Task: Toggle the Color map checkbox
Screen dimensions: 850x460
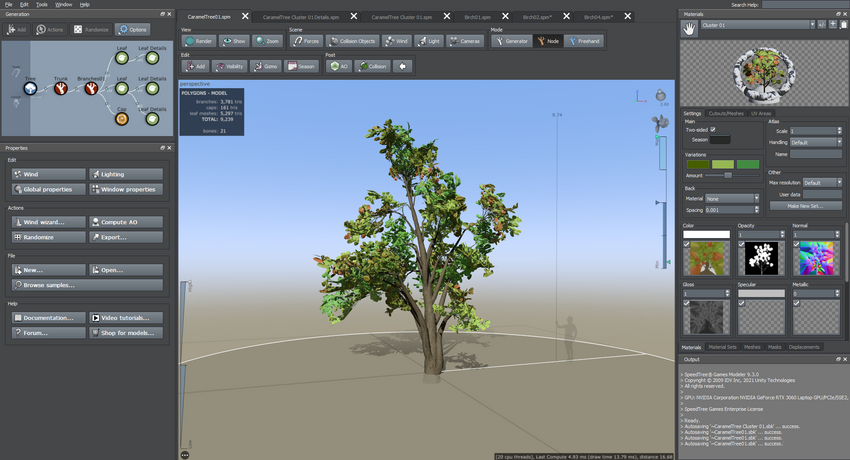Action: tap(688, 245)
